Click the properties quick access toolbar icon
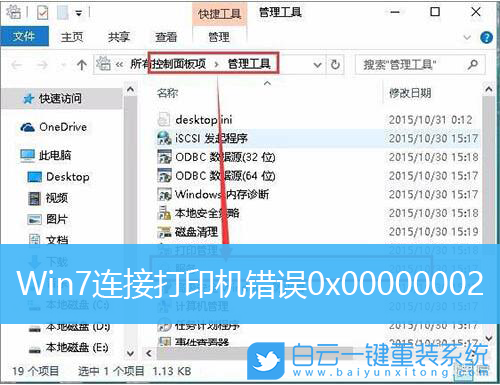Image resolution: width=500 pixels, height=385 pixels. 43,13
